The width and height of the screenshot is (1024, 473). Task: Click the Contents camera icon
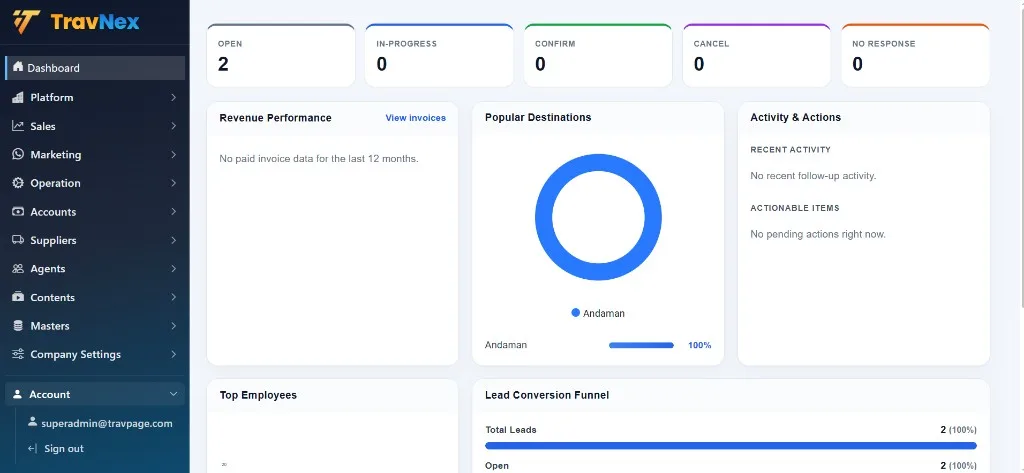point(18,297)
